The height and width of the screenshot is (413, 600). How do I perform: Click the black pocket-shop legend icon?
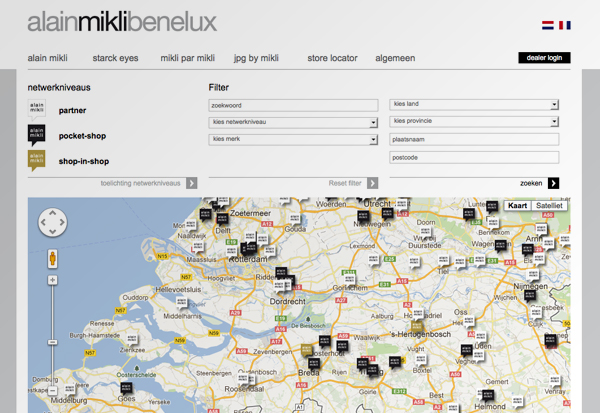(x=37, y=135)
